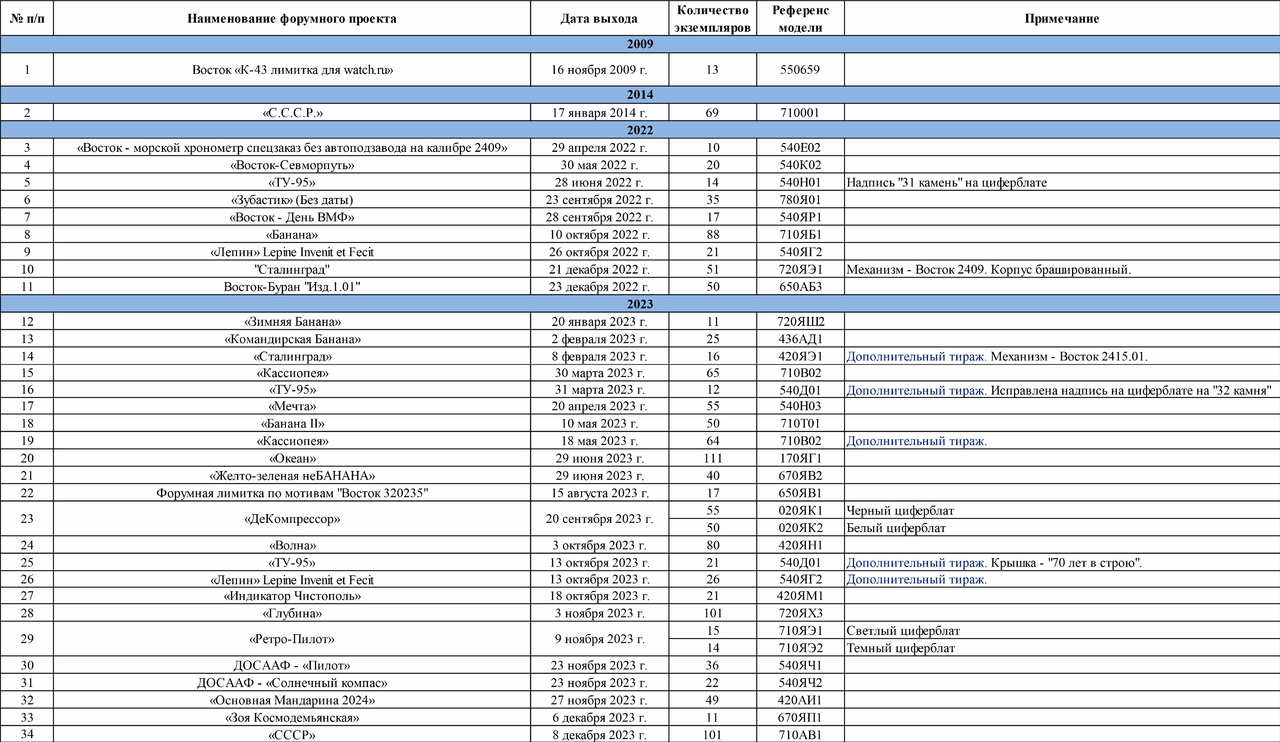Click date cell «26 октября 2022 г.»
The width and height of the screenshot is (1280, 742).
pyautogui.click(x=600, y=252)
